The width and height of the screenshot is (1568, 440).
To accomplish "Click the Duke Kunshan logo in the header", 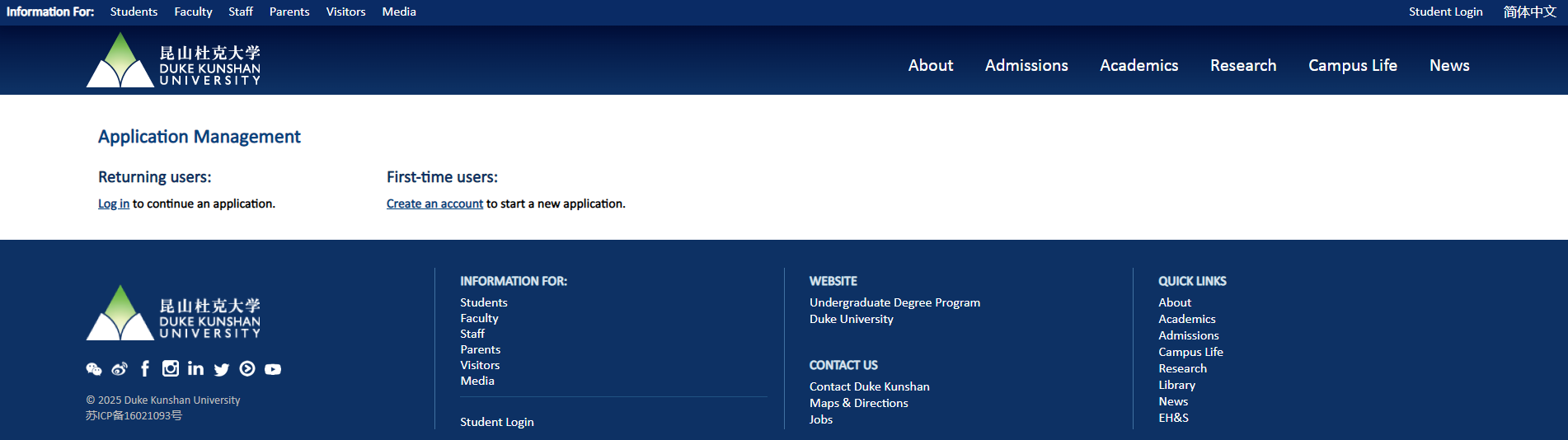I will (x=173, y=60).
